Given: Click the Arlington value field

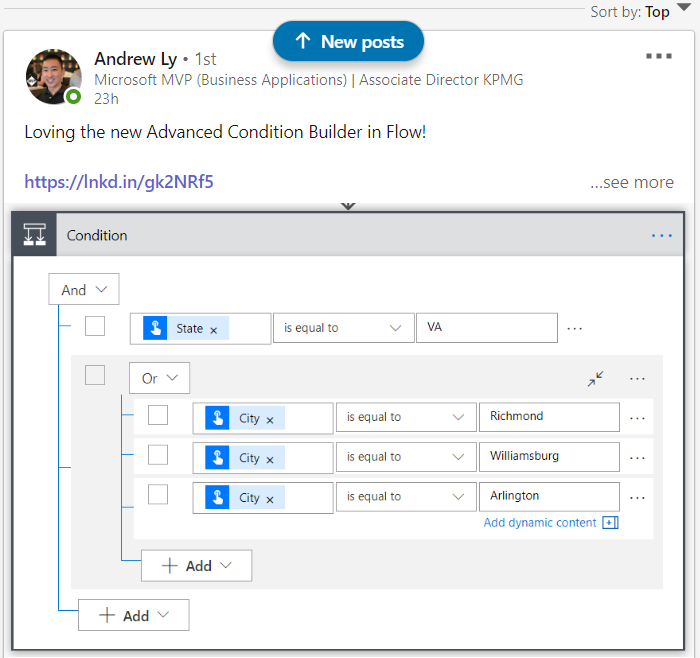Looking at the screenshot, I should point(549,496).
